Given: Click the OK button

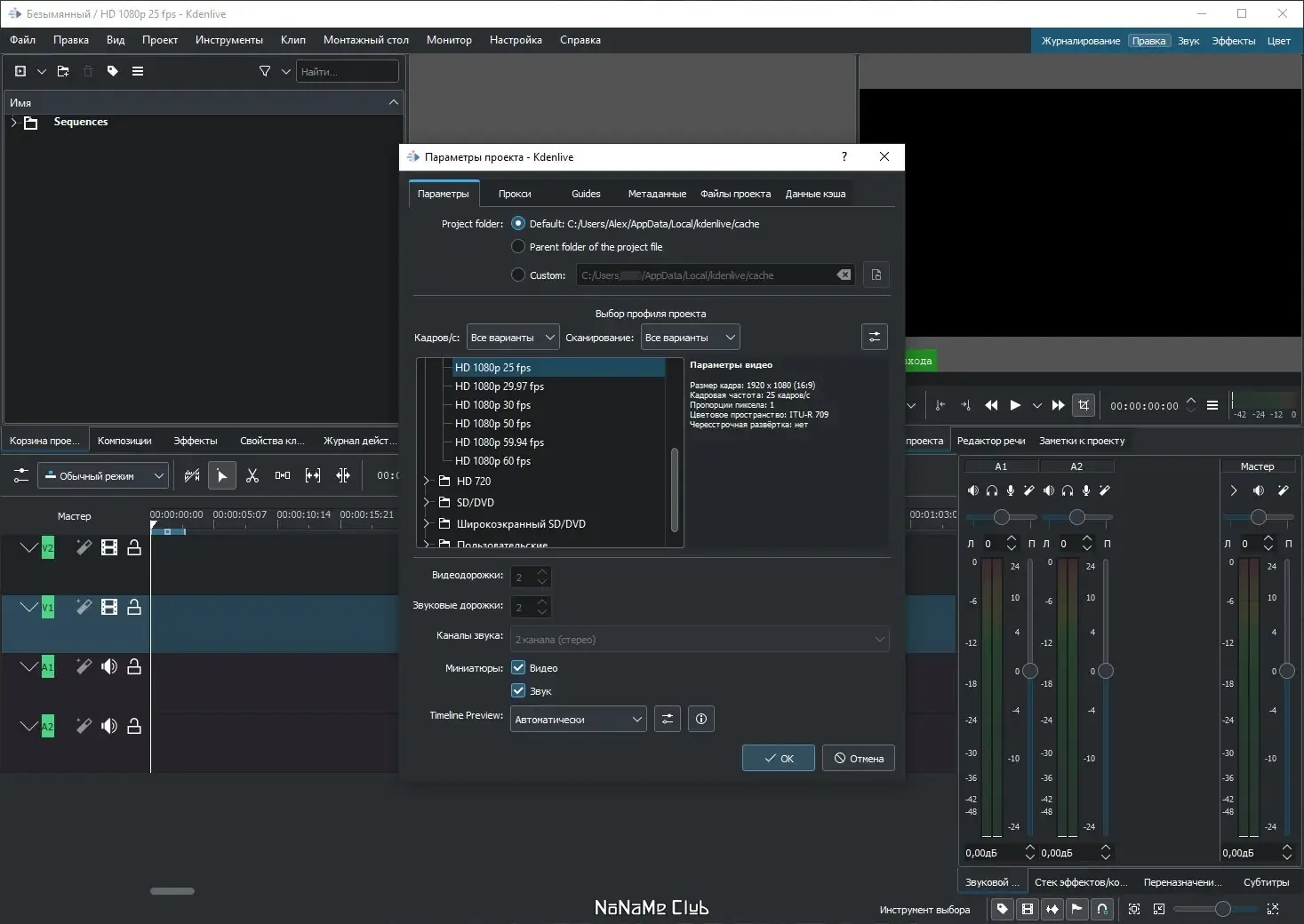Looking at the screenshot, I should point(778,759).
